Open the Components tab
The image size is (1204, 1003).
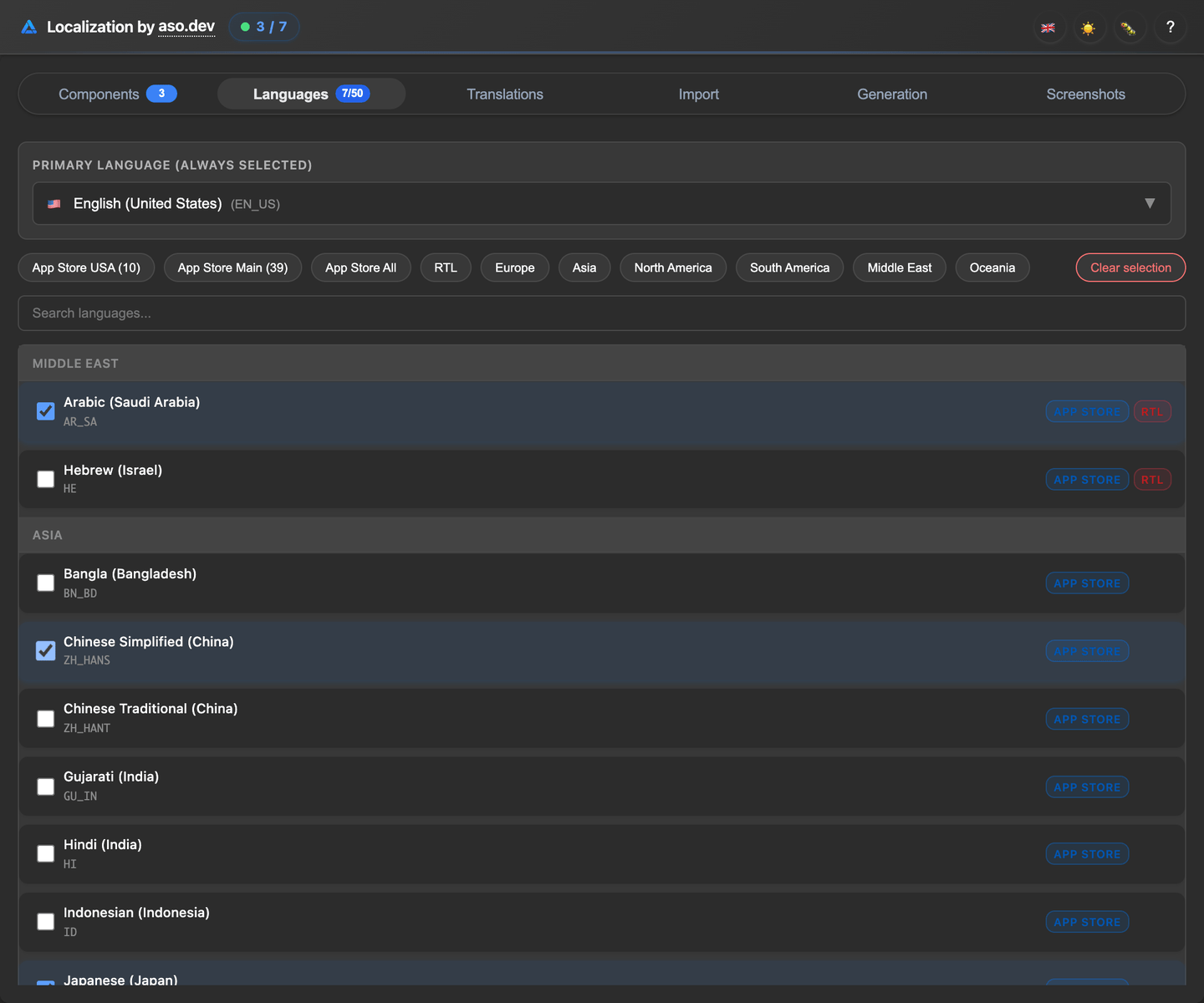[x=118, y=94]
